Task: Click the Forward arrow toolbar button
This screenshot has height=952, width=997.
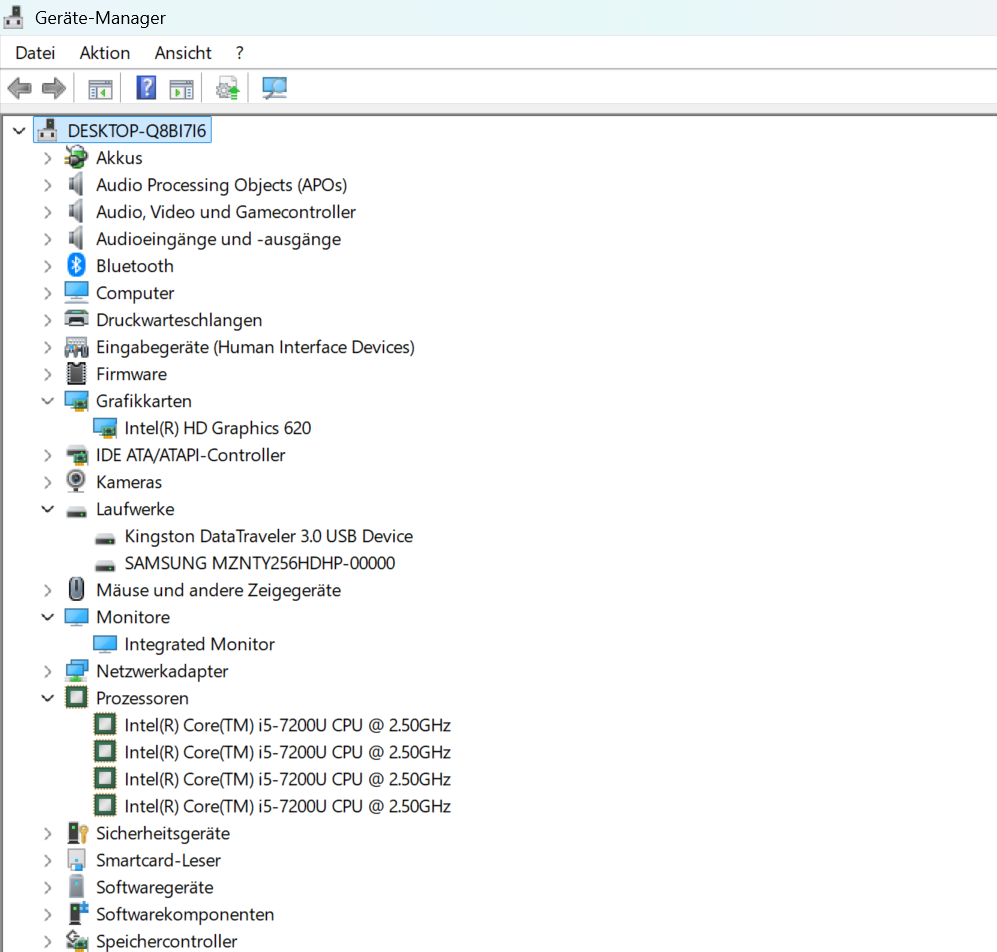Action: (54, 88)
